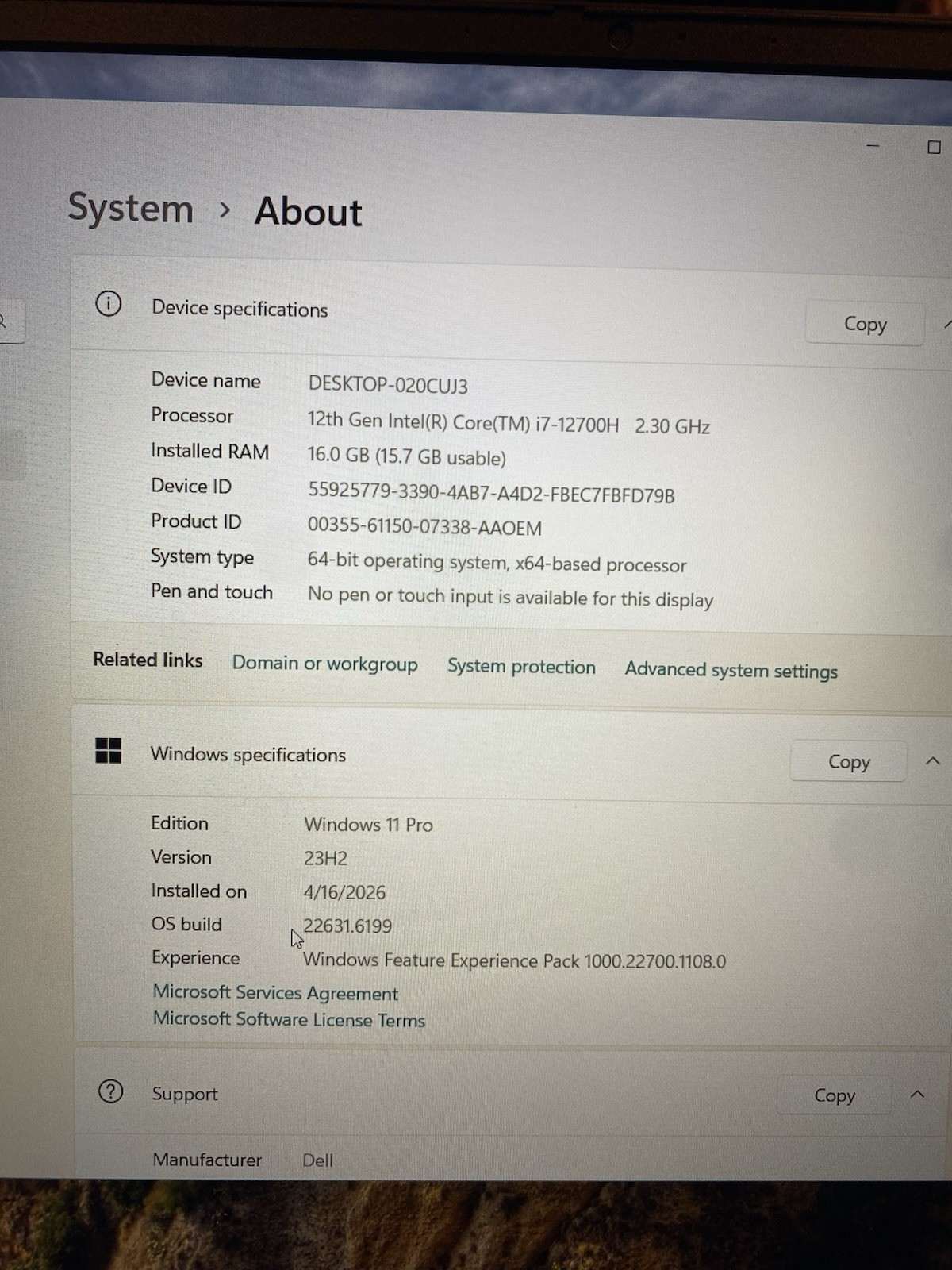This screenshot has width=952, height=1270.
Task: Select the 64-bit operating system text
Action: pos(497,563)
